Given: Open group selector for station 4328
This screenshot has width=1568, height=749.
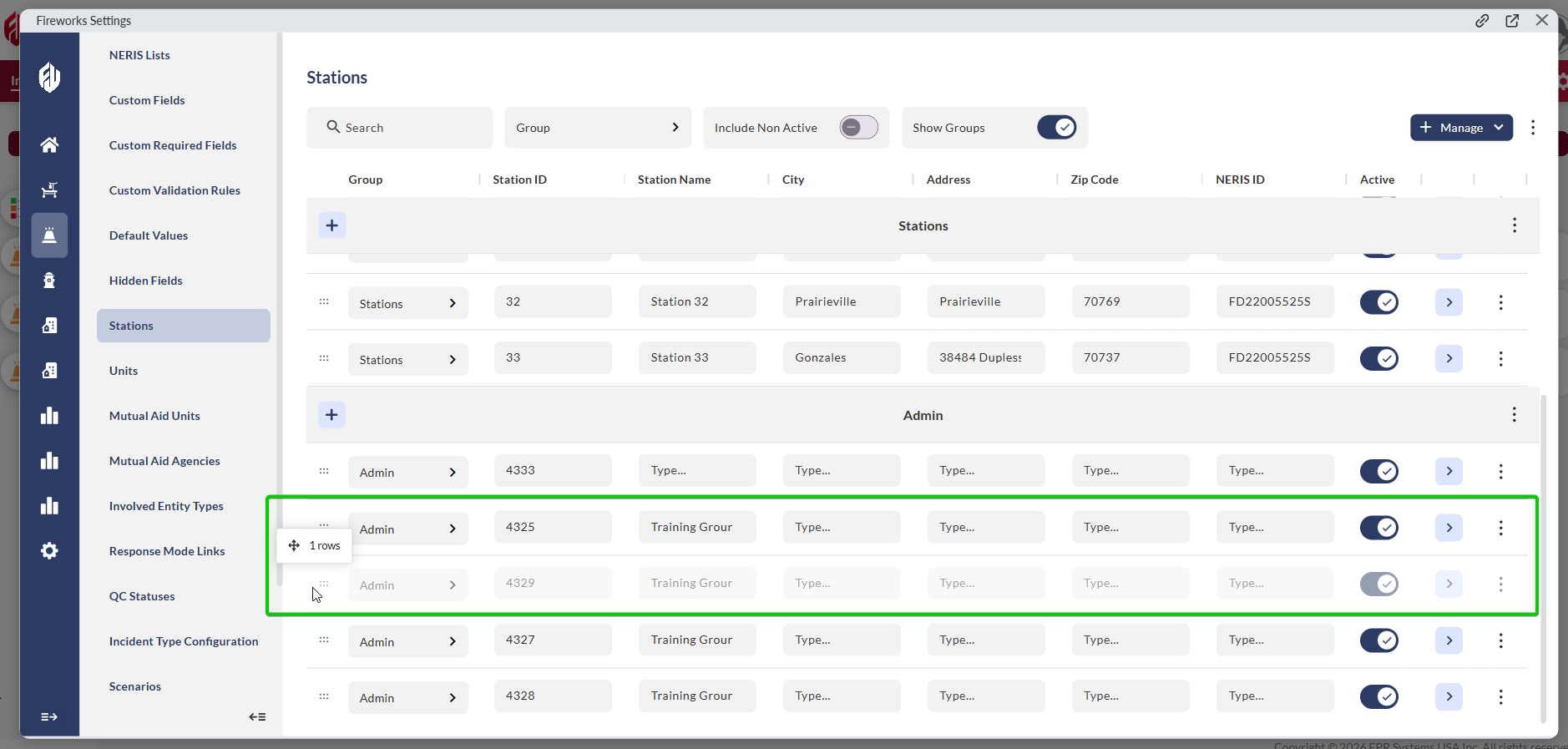Looking at the screenshot, I should pyautogui.click(x=407, y=698).
